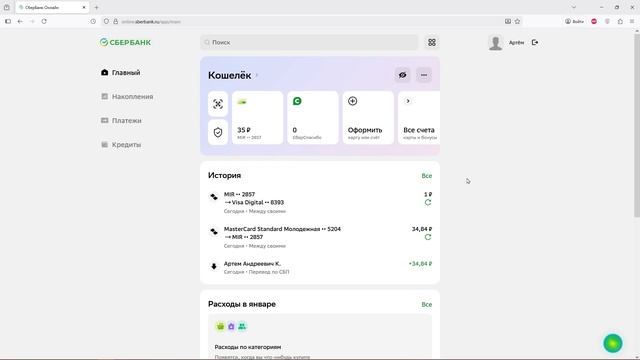Open Расходы по категориям block
The width and height of the screenshot is (640, 360).
320,337
